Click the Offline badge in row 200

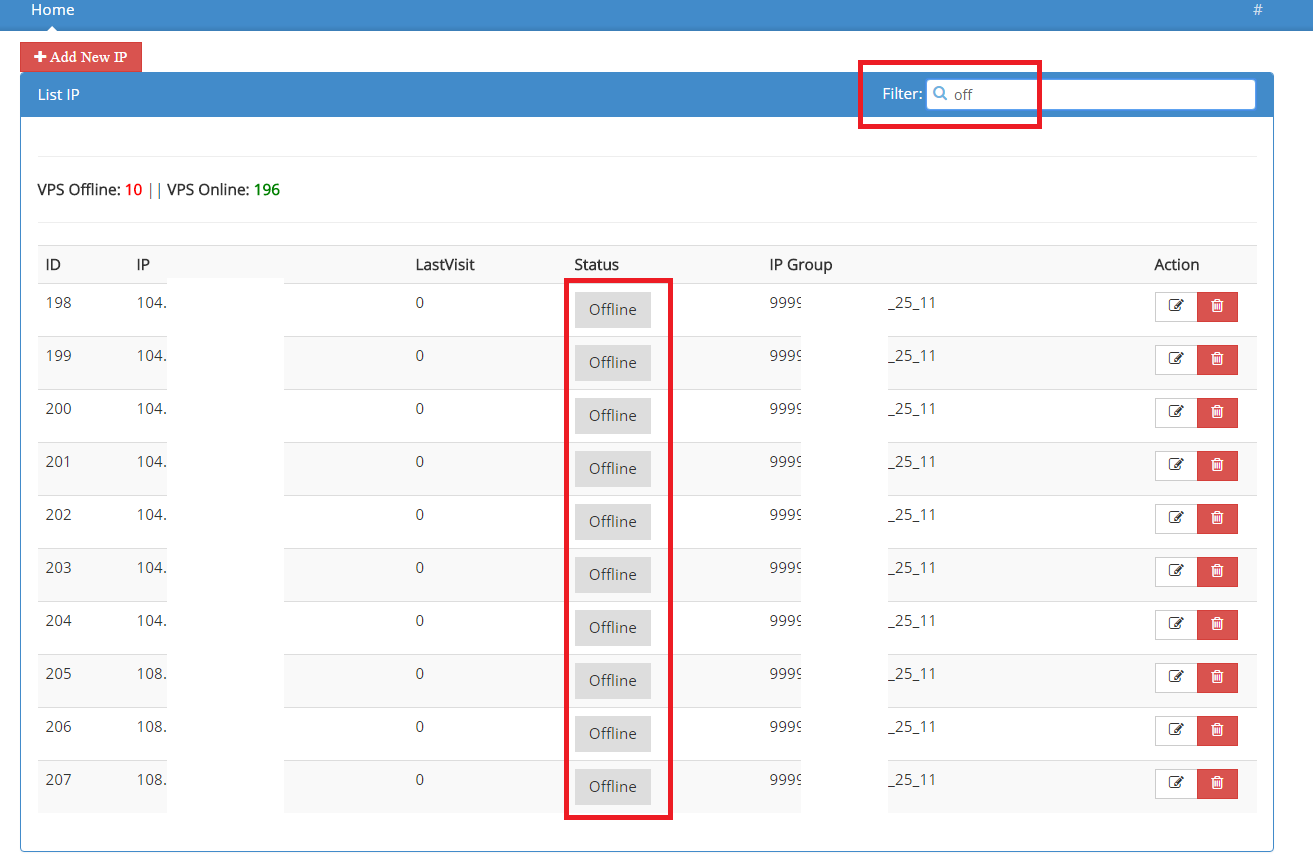613,416
